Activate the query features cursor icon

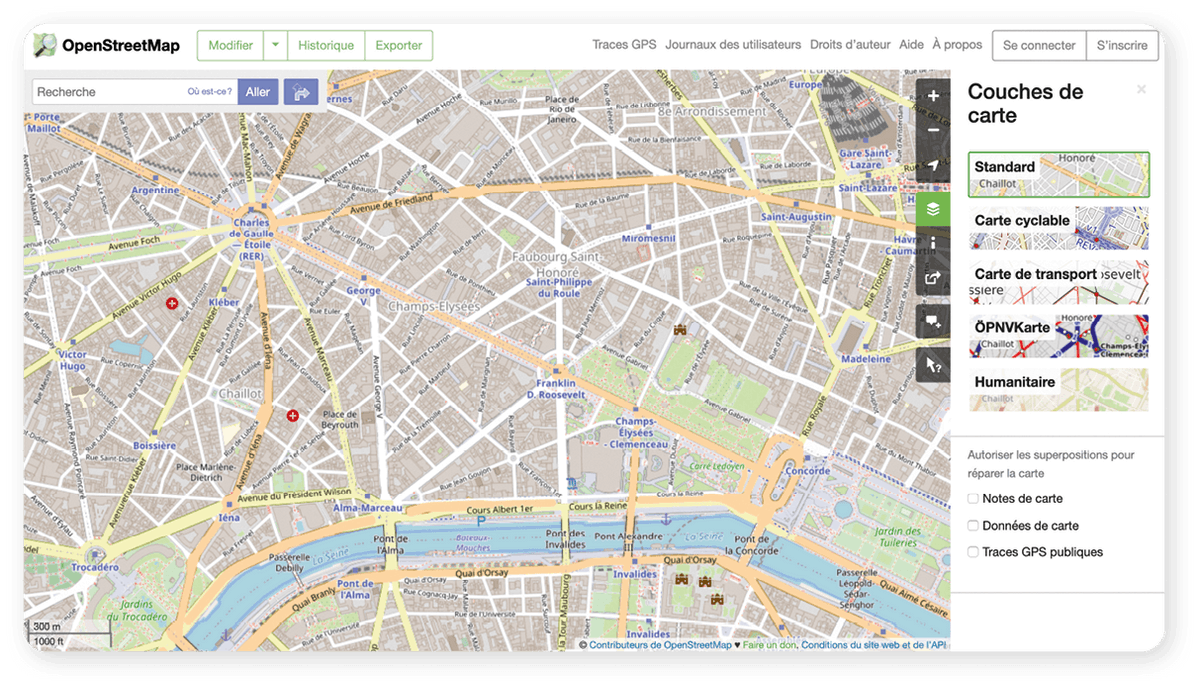933,365
